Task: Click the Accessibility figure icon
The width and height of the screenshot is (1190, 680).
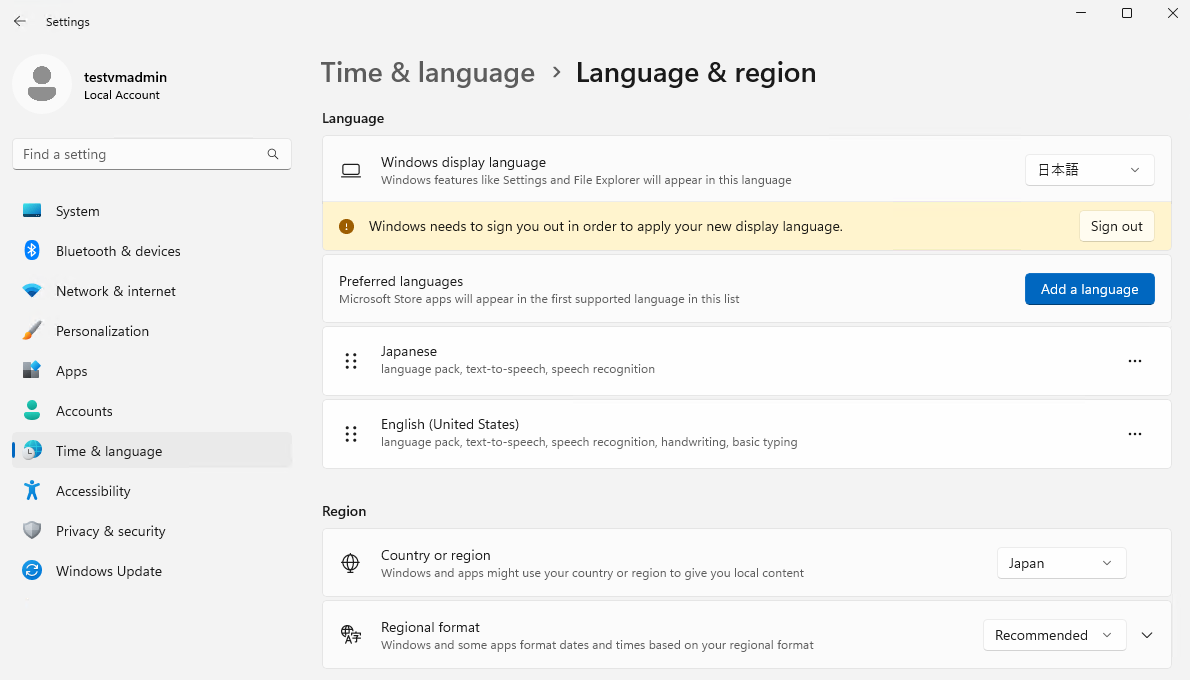Action: click(x=32, y=490)
